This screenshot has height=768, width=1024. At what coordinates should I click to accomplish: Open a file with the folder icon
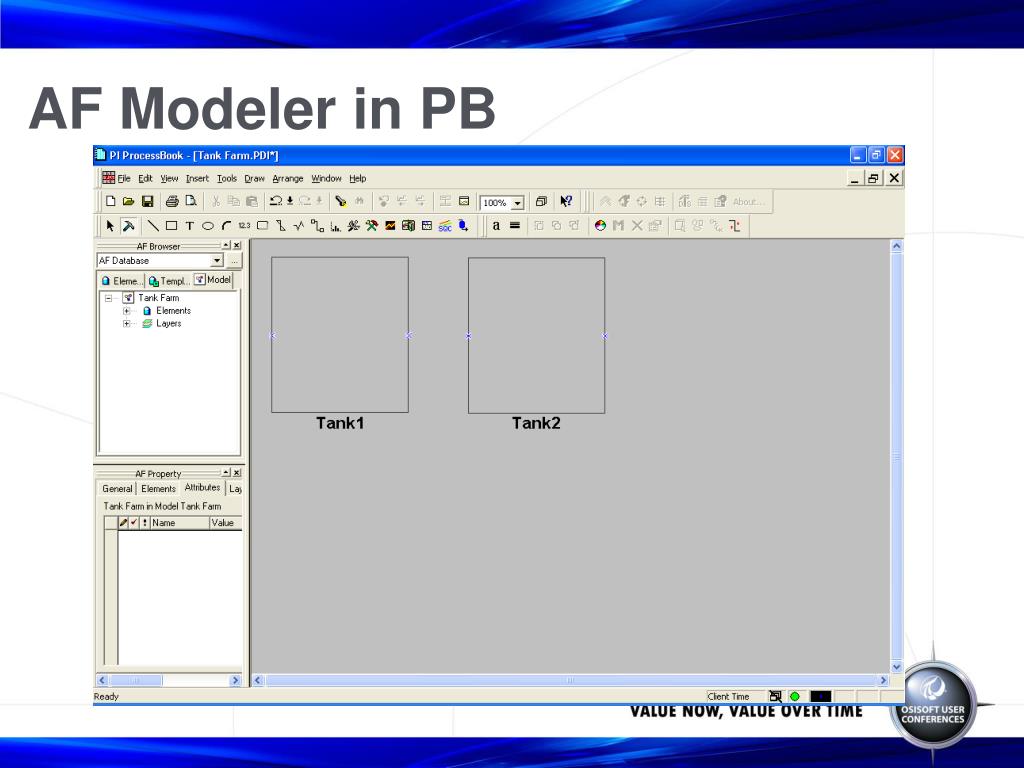(129, 201)
